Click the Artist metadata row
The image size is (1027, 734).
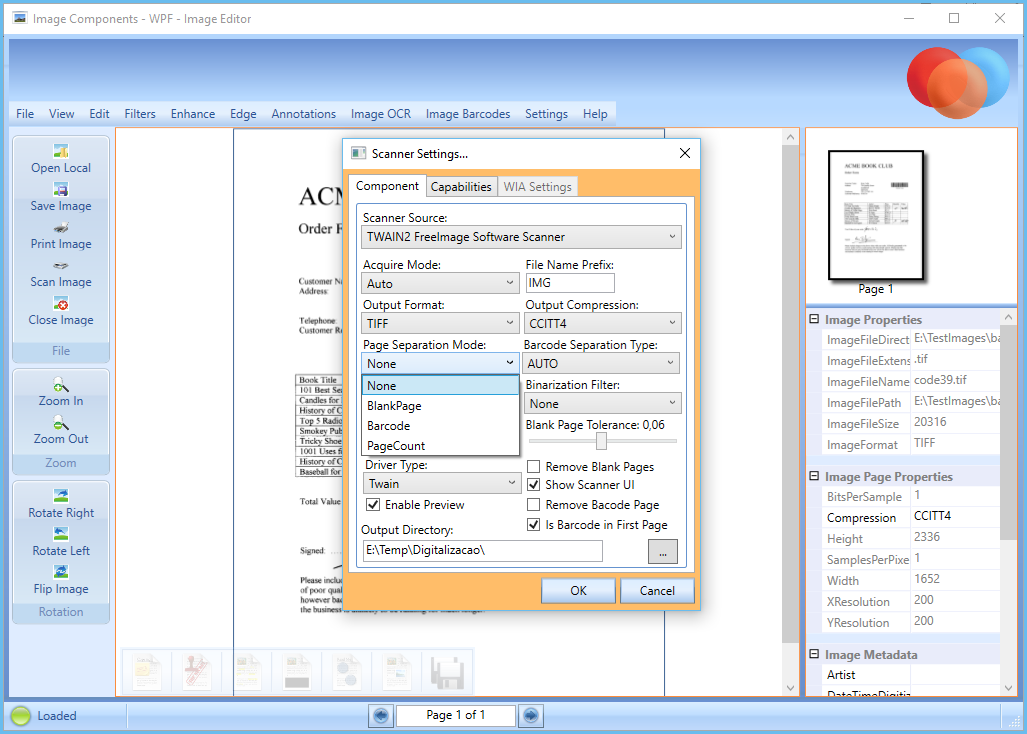click(x=910, y=674)
